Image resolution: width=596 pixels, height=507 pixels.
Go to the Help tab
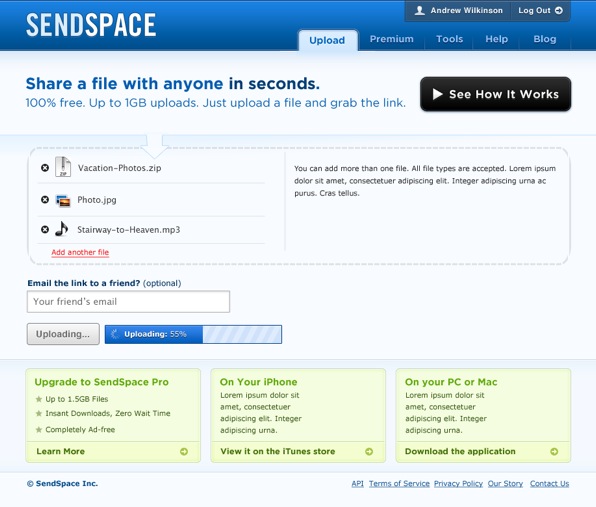496,39
